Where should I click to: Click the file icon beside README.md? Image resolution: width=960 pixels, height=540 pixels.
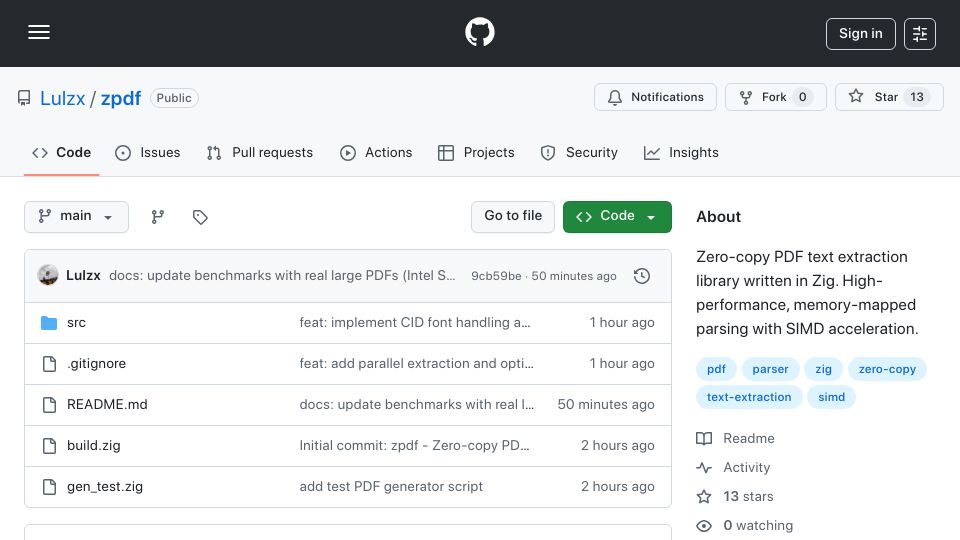pyautogui.click(x=49, y=405)
